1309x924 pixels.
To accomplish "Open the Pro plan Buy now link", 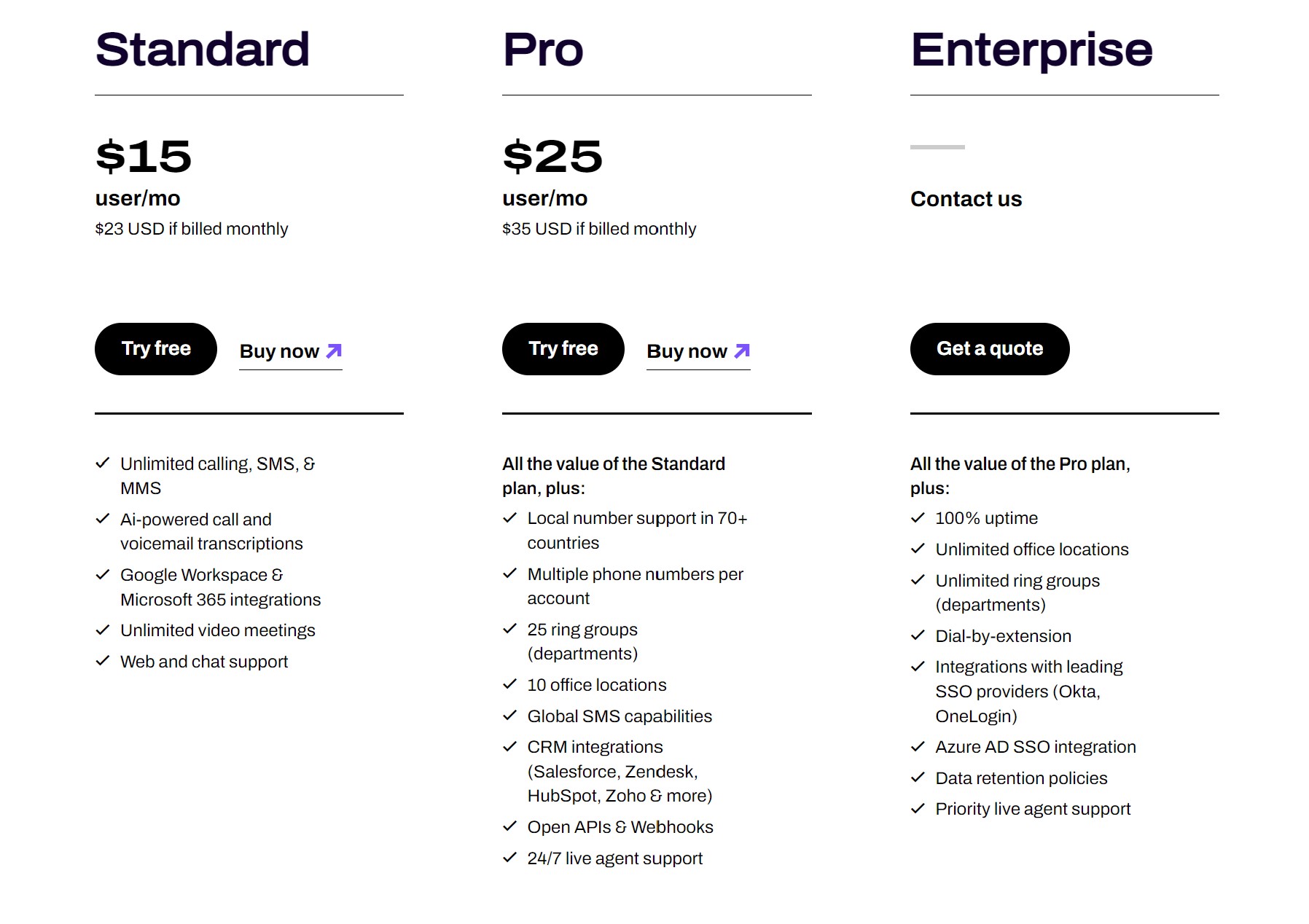I will click(698, 352).
